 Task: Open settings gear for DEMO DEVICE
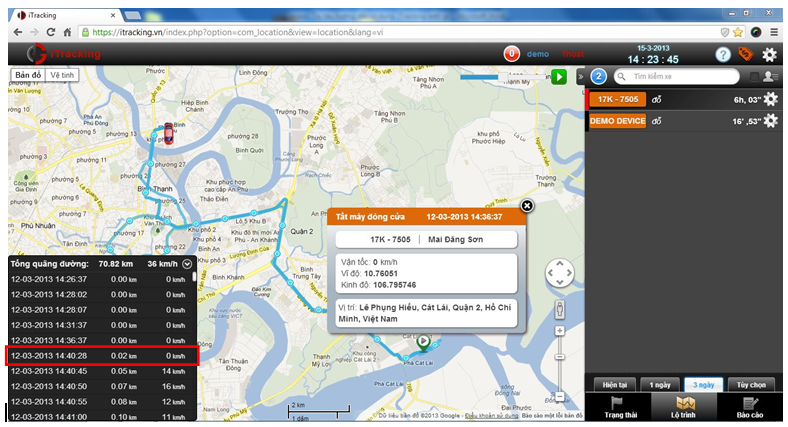coord(770,121)
